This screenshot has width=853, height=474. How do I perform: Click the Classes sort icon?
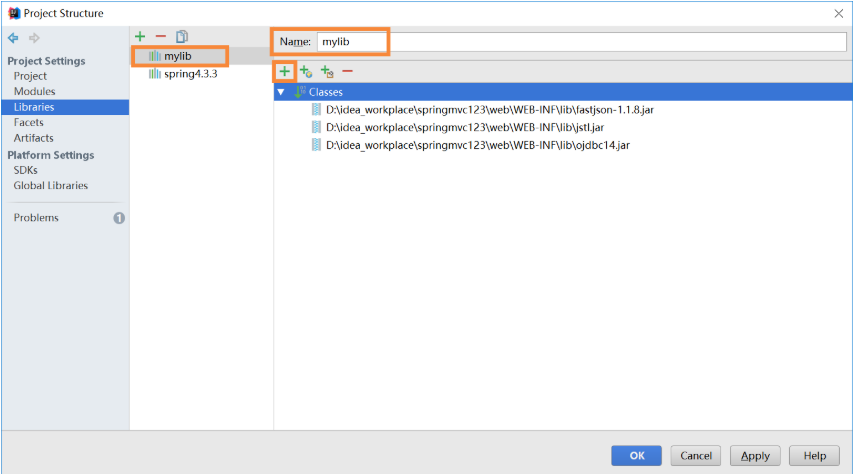[x=299, y=92]
